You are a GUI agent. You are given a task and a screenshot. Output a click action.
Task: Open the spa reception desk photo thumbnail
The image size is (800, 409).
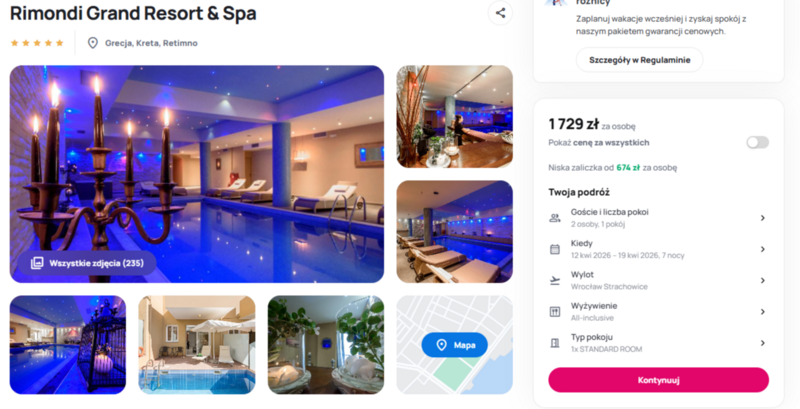tap(455, 117)
